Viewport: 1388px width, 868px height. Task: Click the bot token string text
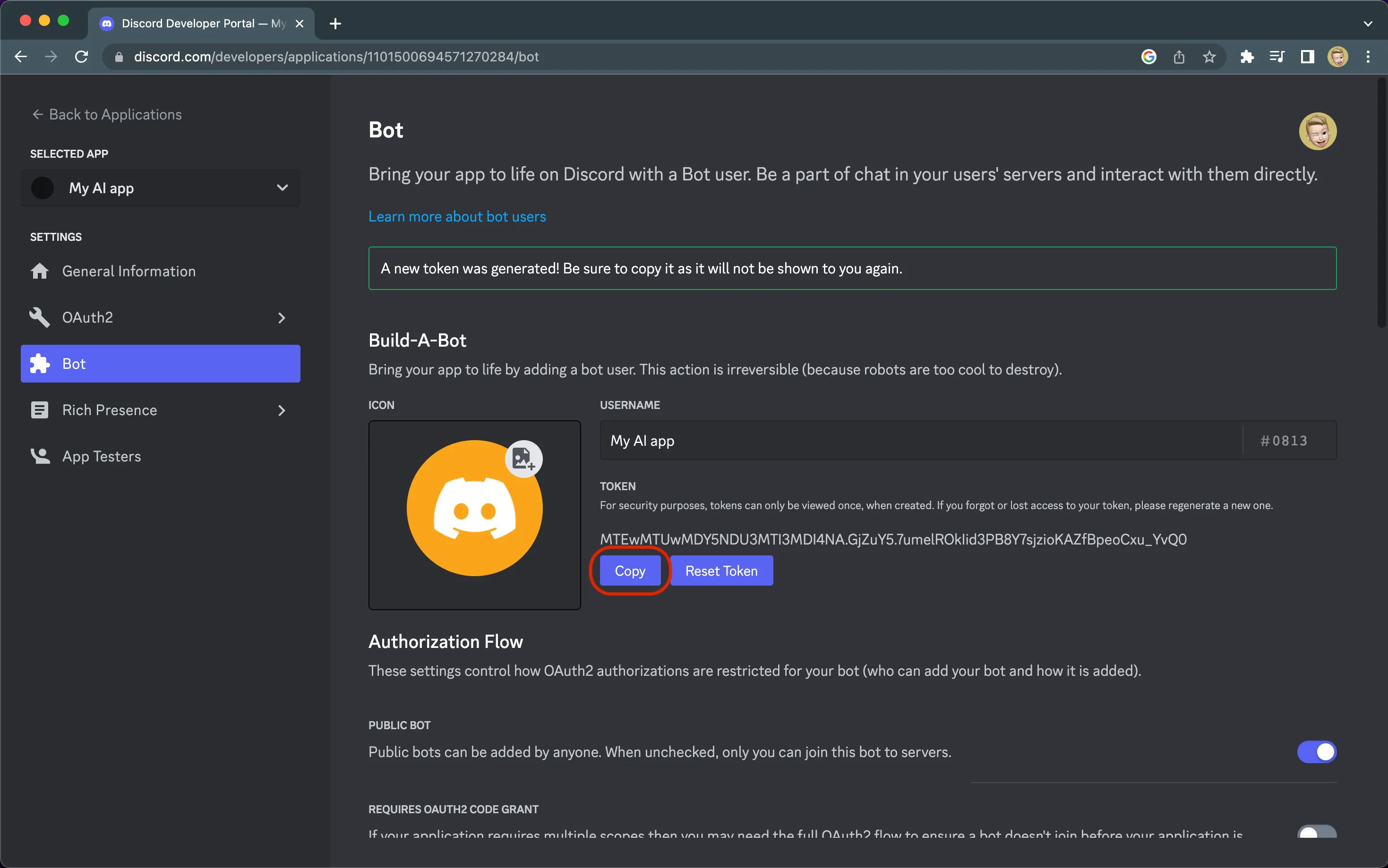[893, 539]
